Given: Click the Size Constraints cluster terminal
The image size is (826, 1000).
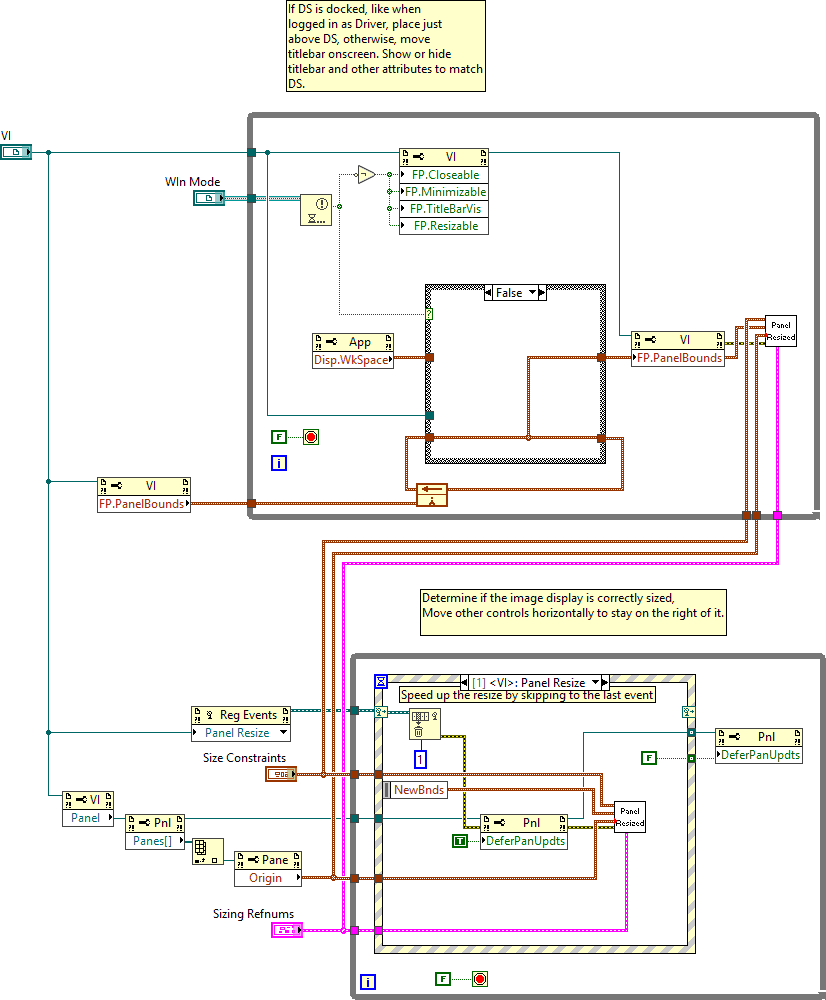Looking at the screenshot, I should click(x=280, y=774).
